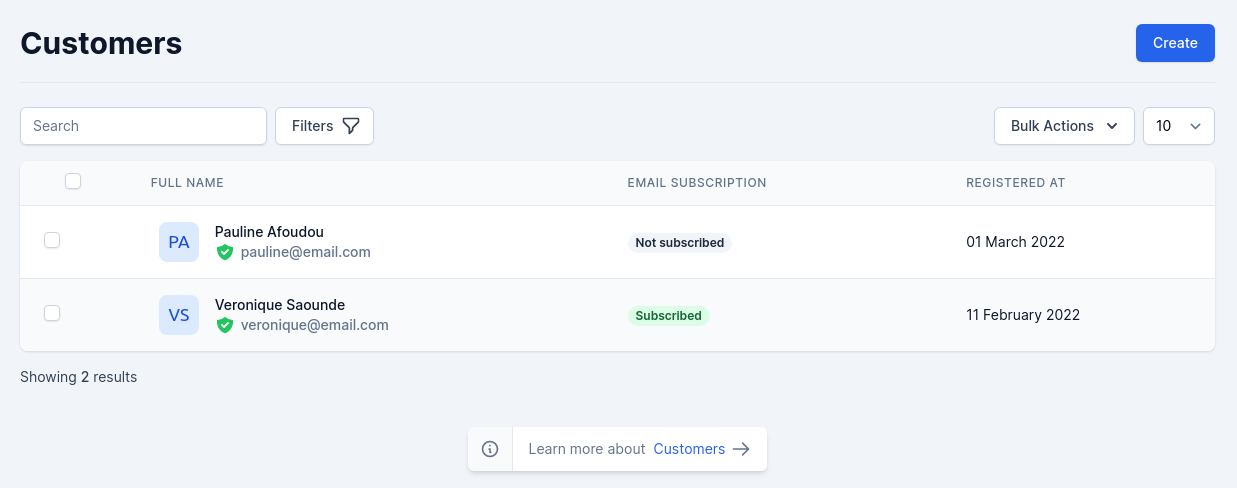Focus the Search input field
Viewport: 1237px width, 488px height.
143,126
